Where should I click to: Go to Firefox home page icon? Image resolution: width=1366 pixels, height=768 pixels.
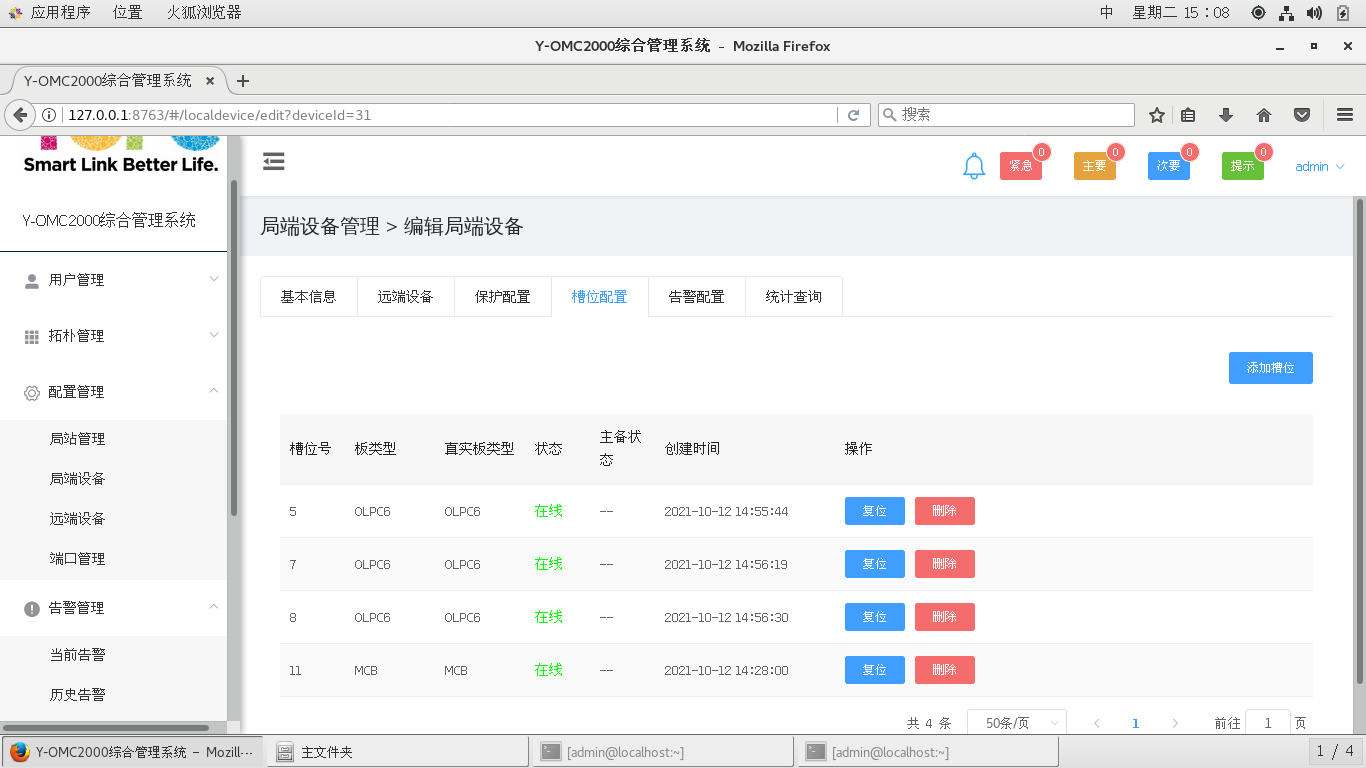[x=1264, y=115]
